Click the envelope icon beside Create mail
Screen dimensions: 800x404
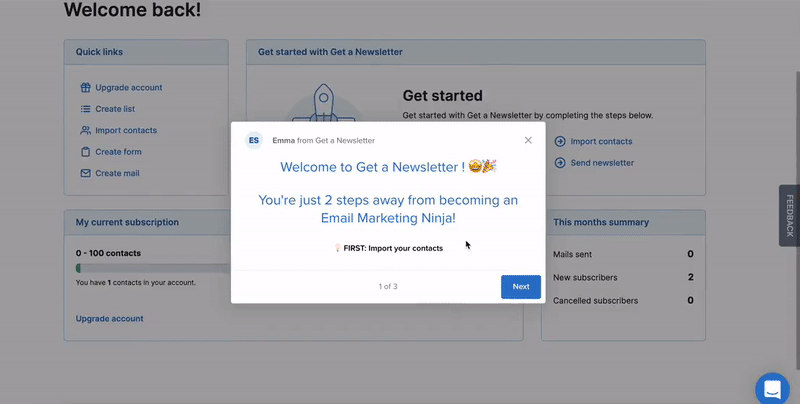[86, 174]
